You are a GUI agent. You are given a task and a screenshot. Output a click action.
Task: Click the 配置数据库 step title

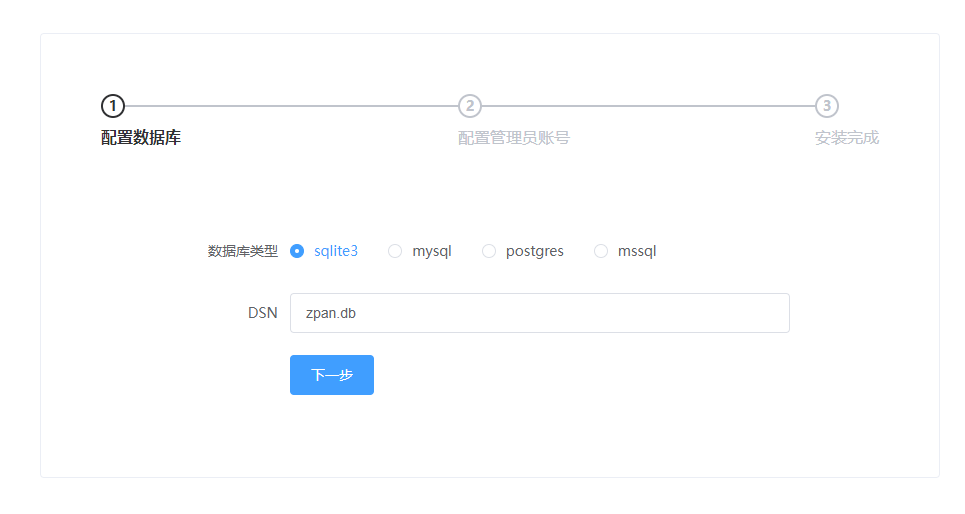[x=141, y=138]
